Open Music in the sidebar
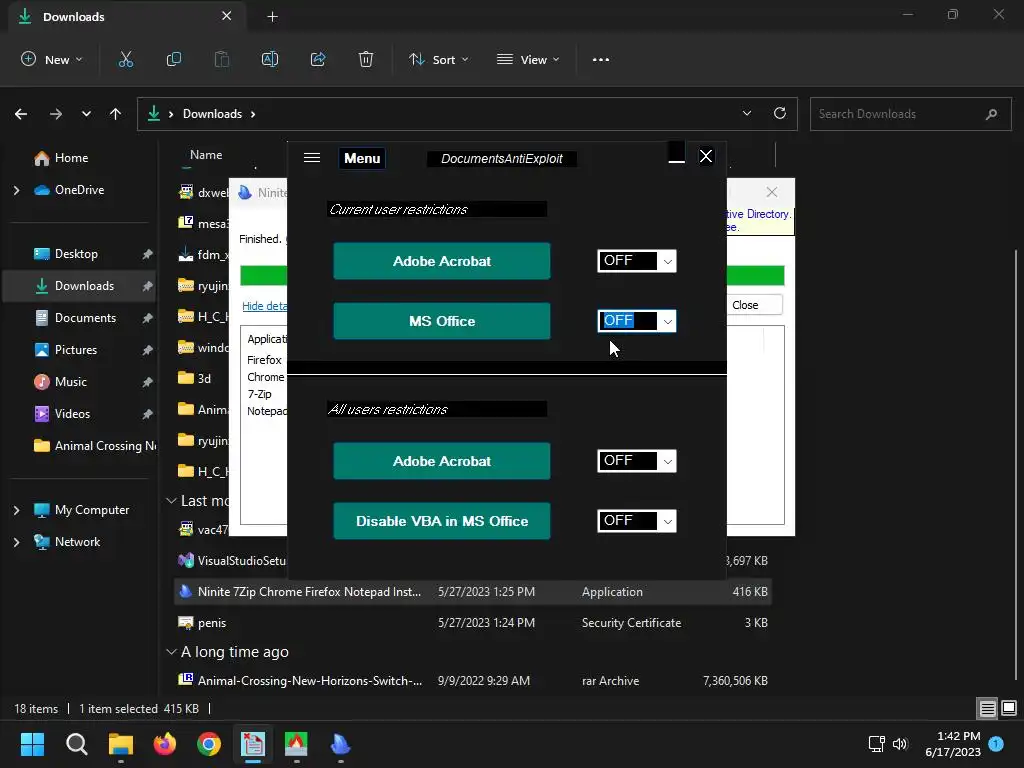The image size is (1024, 768). pos(71,381)
